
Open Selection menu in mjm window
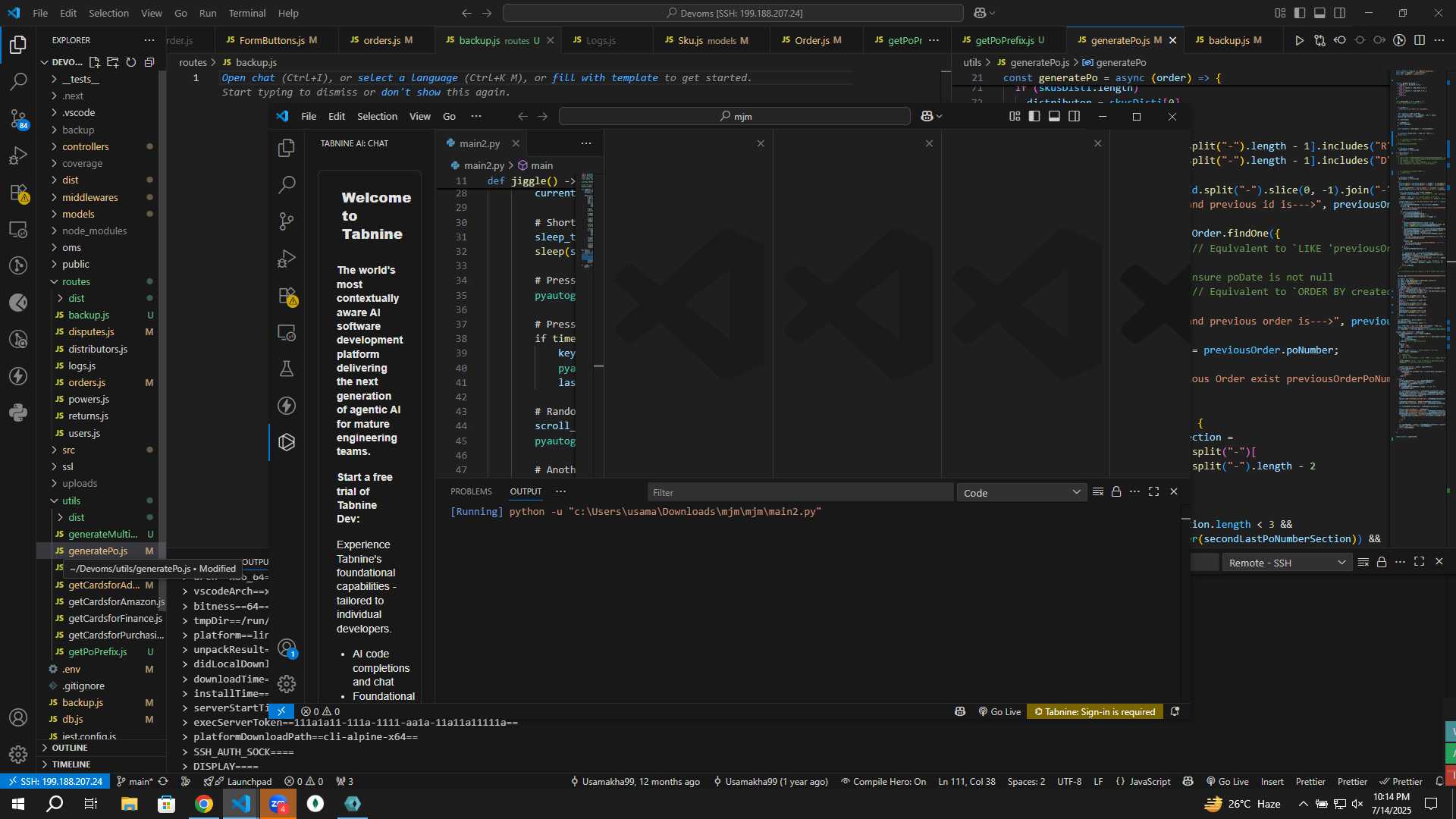(x=377, y=116)
